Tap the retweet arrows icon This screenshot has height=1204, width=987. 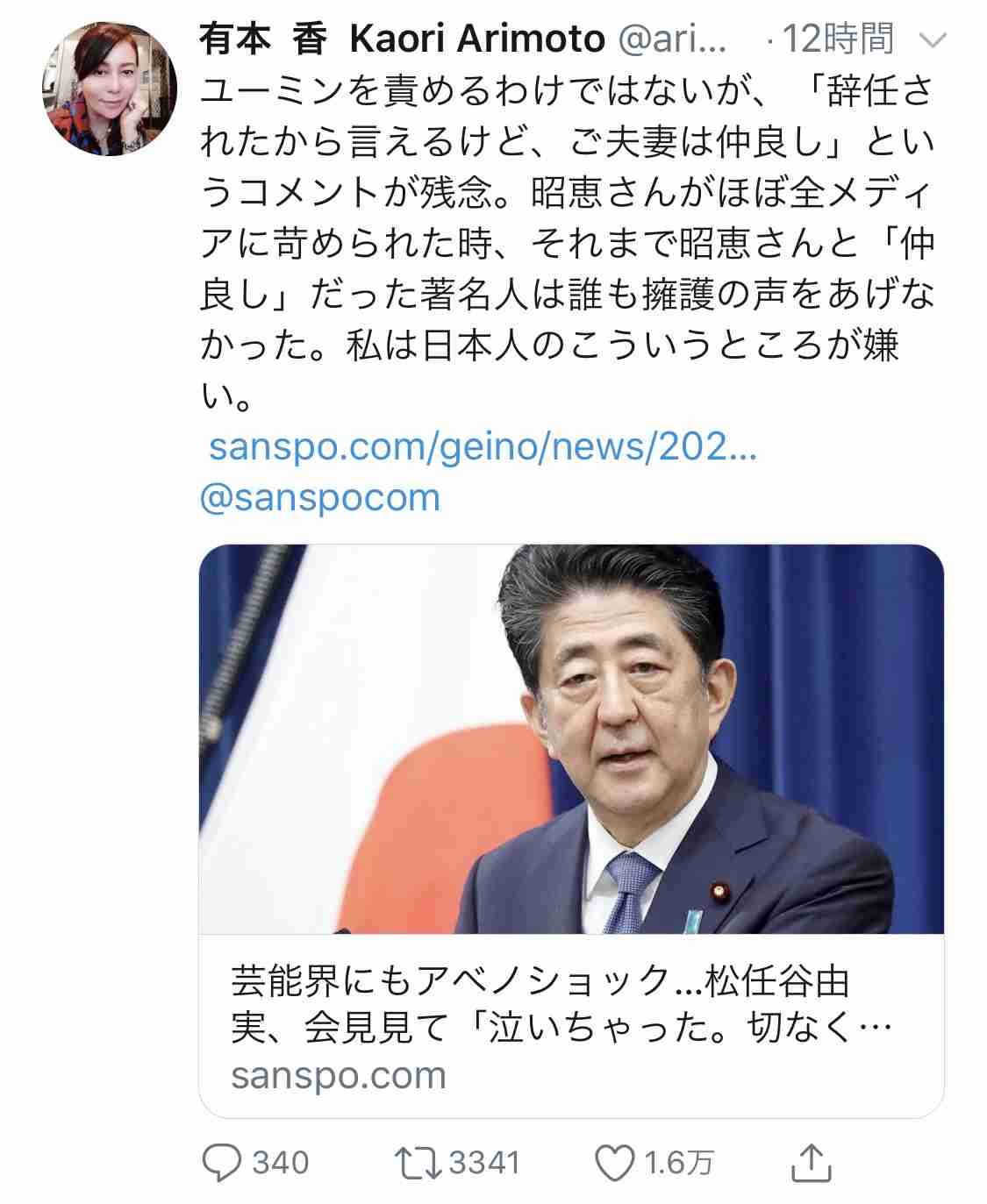(419, 1163)
